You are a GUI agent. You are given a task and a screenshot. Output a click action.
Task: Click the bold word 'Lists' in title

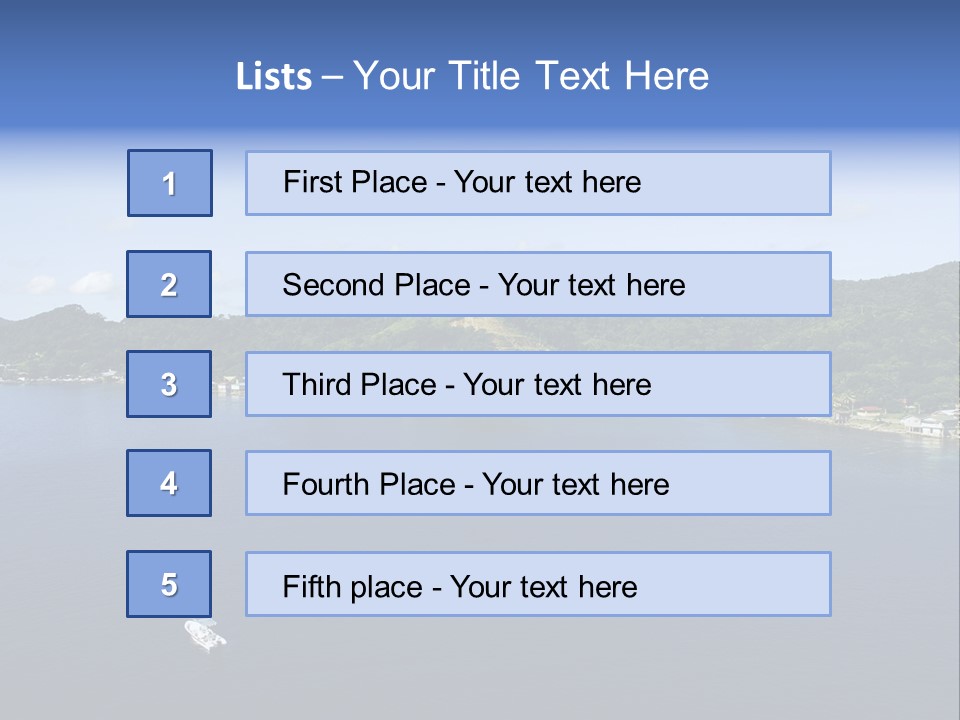click(274, 76)
